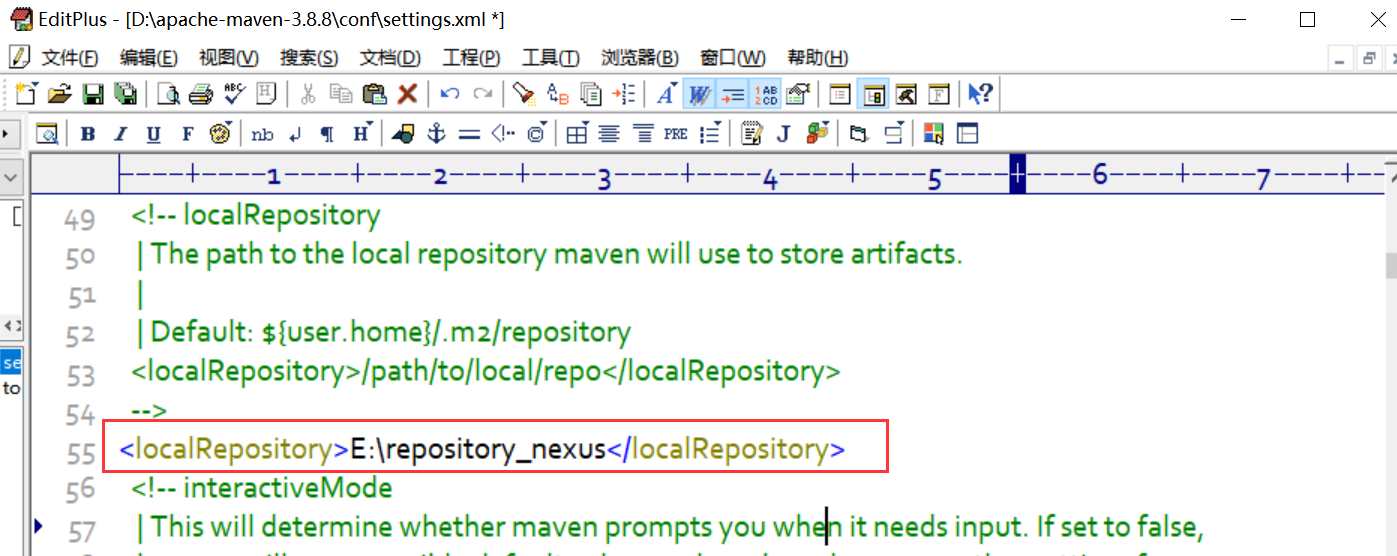
Task: Toggle the directory window list icon
Action: coord(874,94)
